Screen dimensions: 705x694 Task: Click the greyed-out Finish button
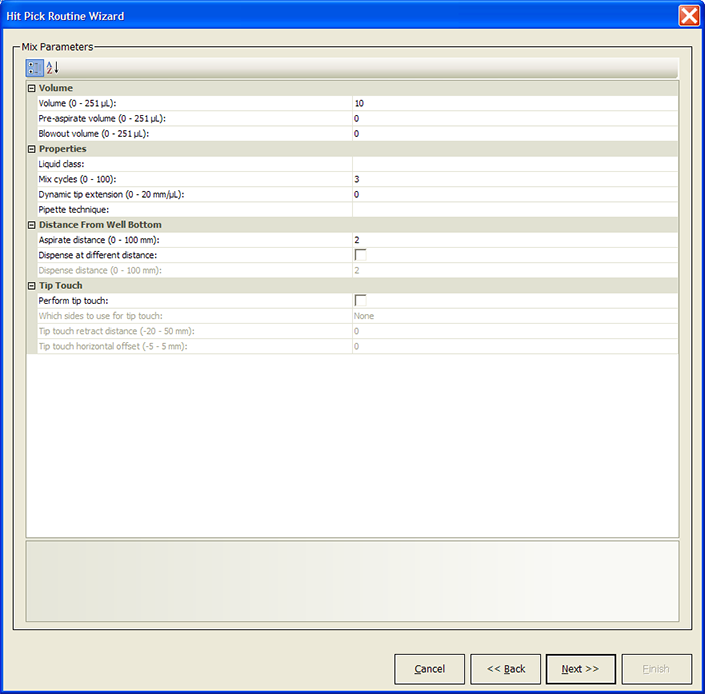click(656, 669)
